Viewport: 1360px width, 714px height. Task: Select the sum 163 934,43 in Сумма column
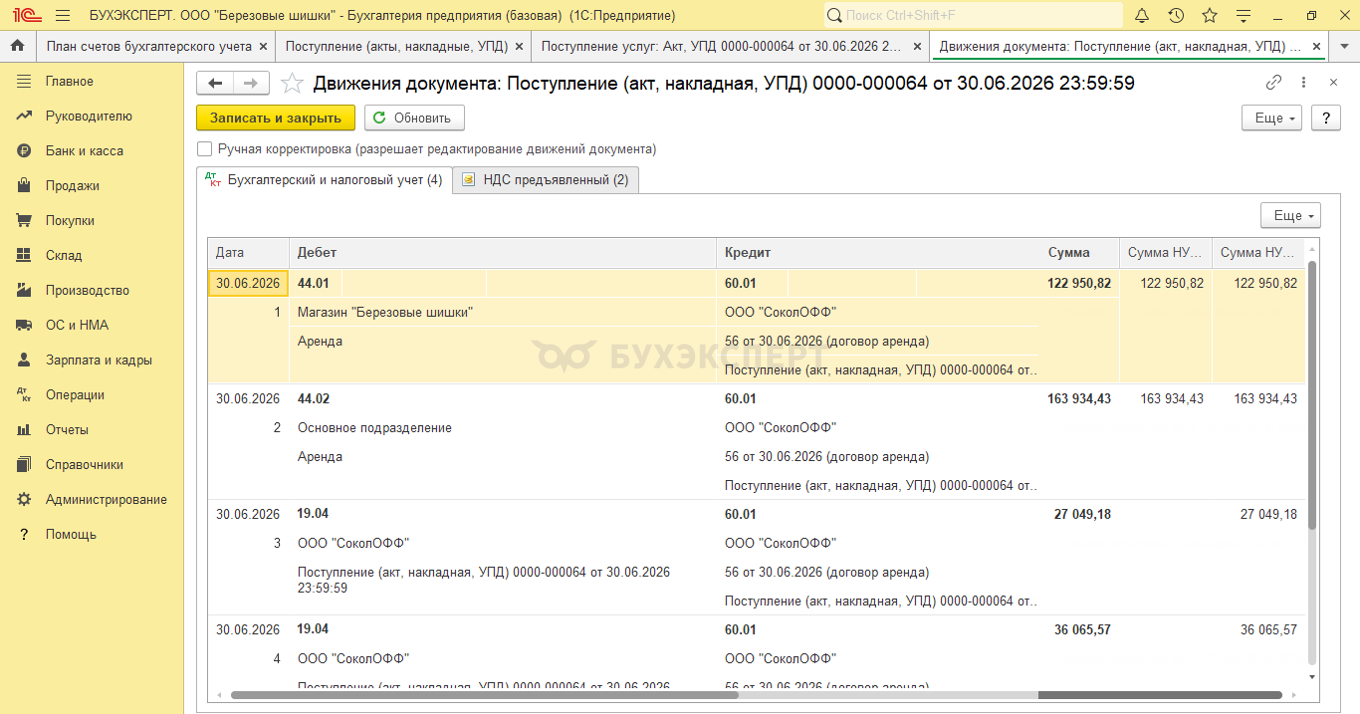click(1079, 399)
